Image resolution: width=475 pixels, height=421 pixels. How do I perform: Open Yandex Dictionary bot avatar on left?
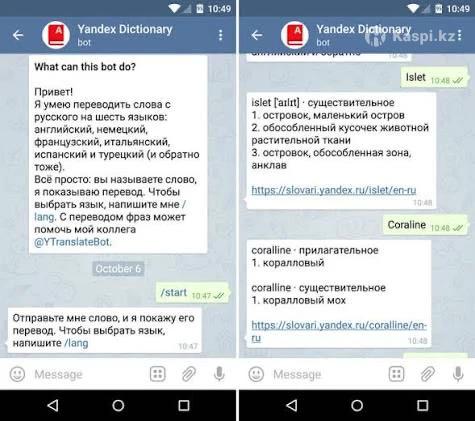point(56,35)
